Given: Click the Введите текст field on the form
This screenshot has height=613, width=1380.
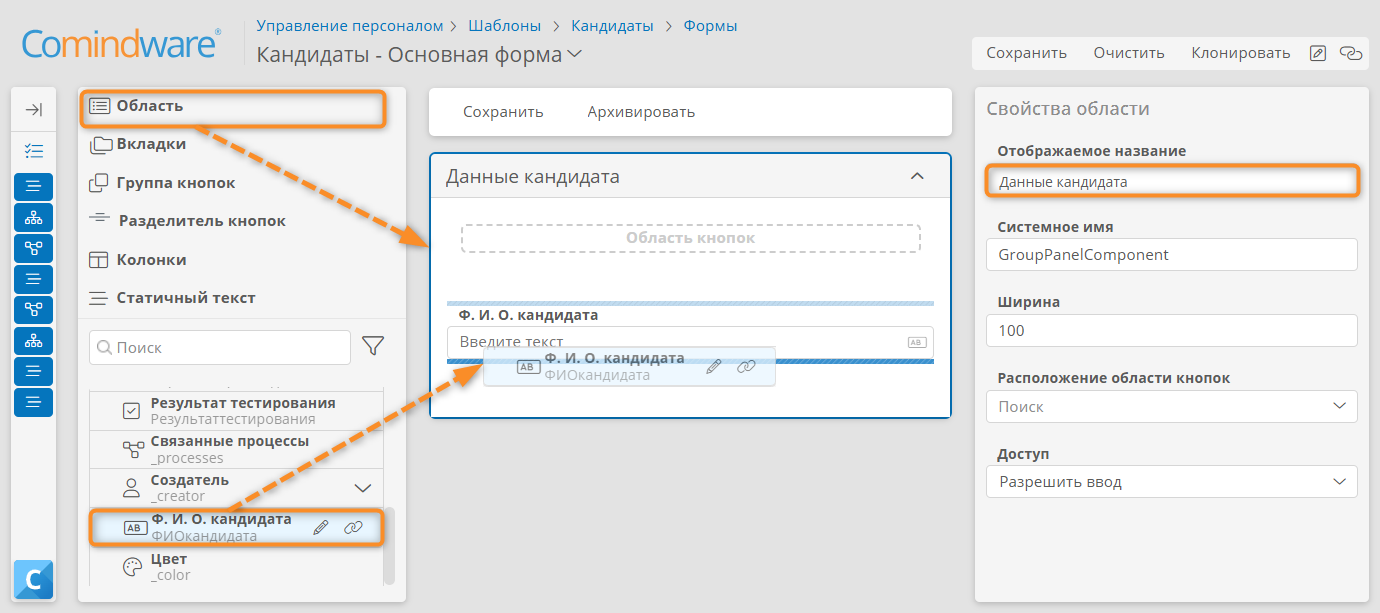Looking at the screenshot, I should [690, 342].
